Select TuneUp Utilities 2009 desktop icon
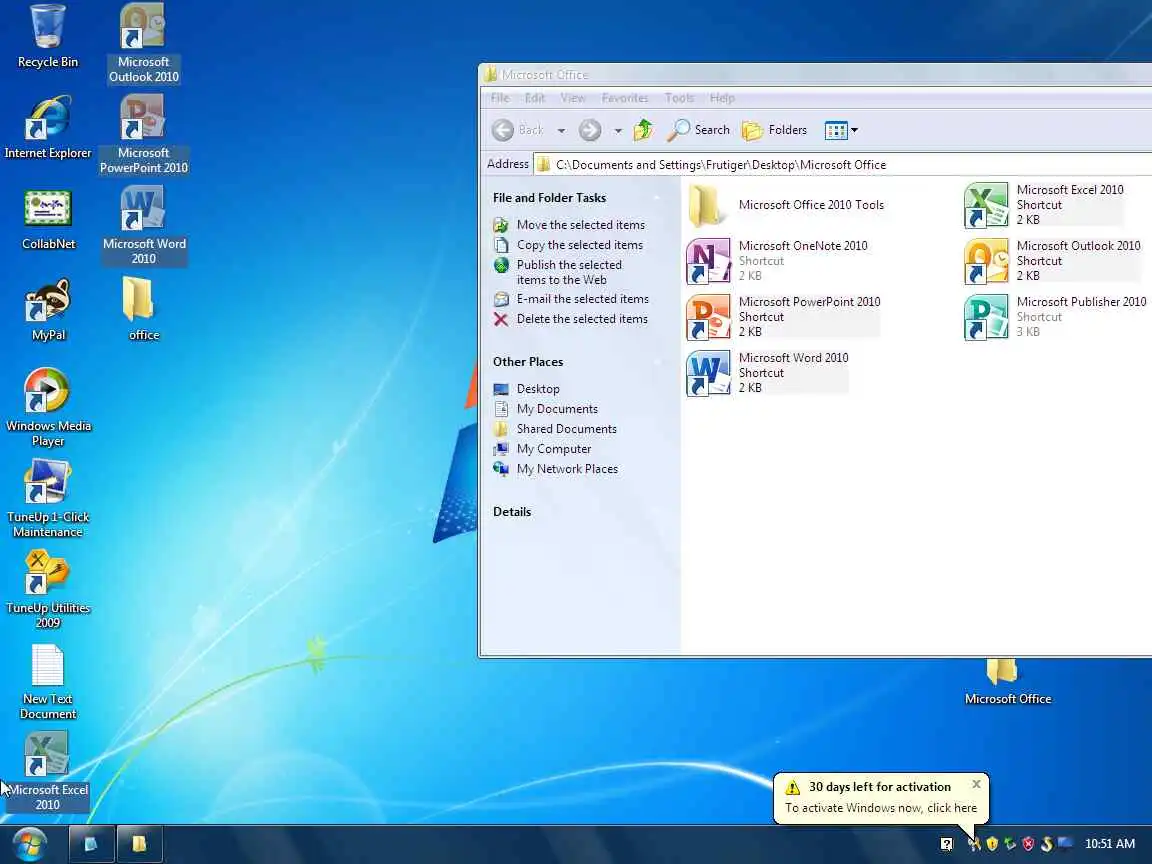Viewport: 1152px width, 864px height. pos(48,589)
